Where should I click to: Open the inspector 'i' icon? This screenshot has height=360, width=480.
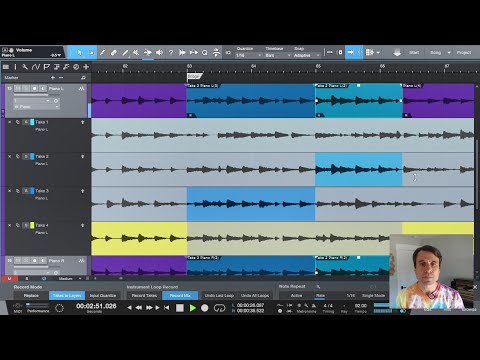click(15, 67)
